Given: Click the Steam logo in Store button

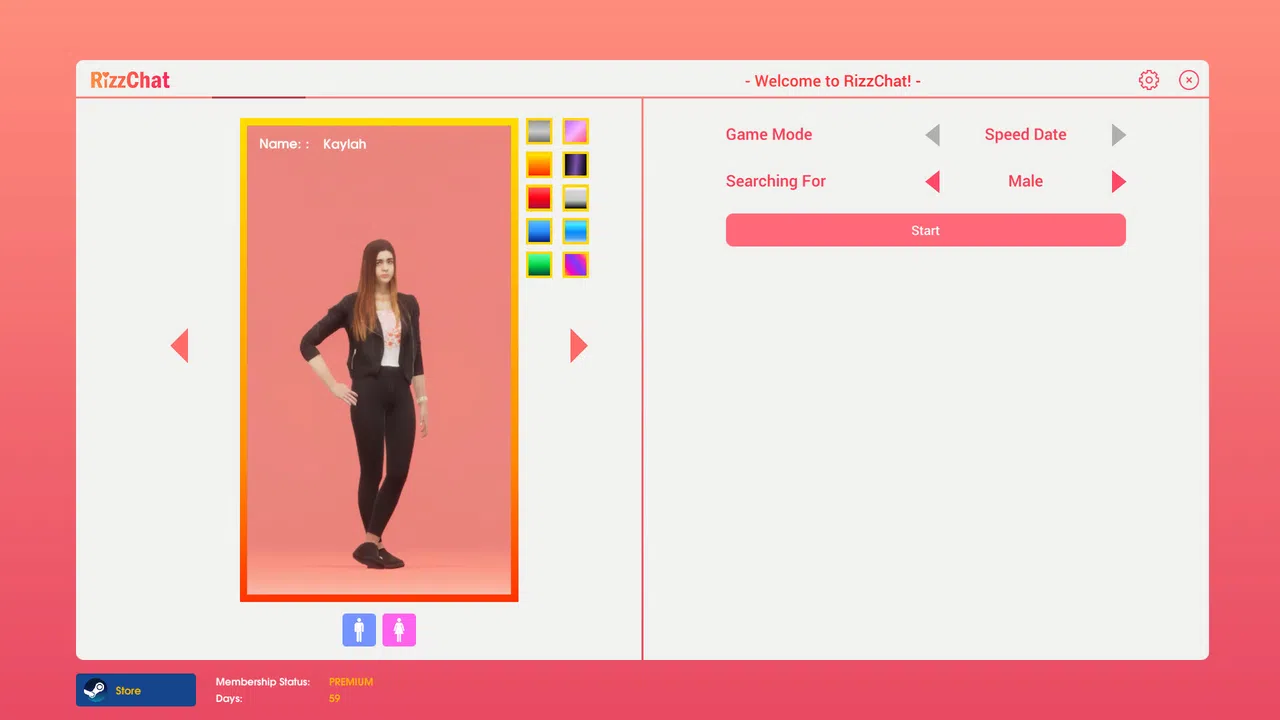Looking at the screenshot, I should click(x=95, y=690).
